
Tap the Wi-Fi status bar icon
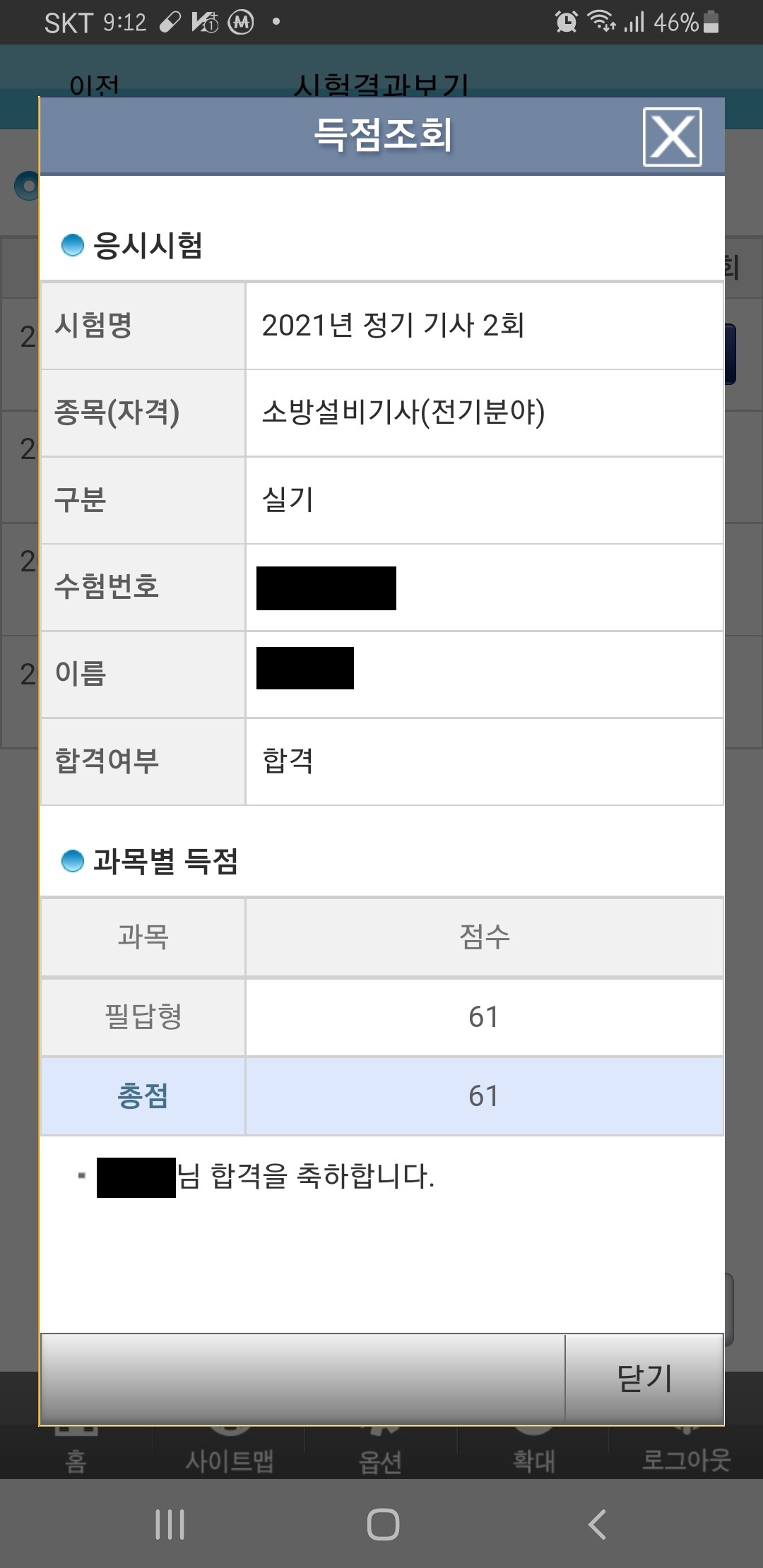pos(601,22)
